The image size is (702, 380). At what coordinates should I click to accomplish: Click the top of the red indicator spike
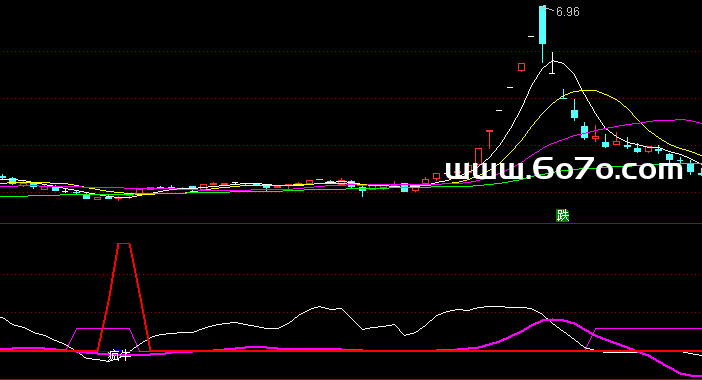[x=124, y=244]
